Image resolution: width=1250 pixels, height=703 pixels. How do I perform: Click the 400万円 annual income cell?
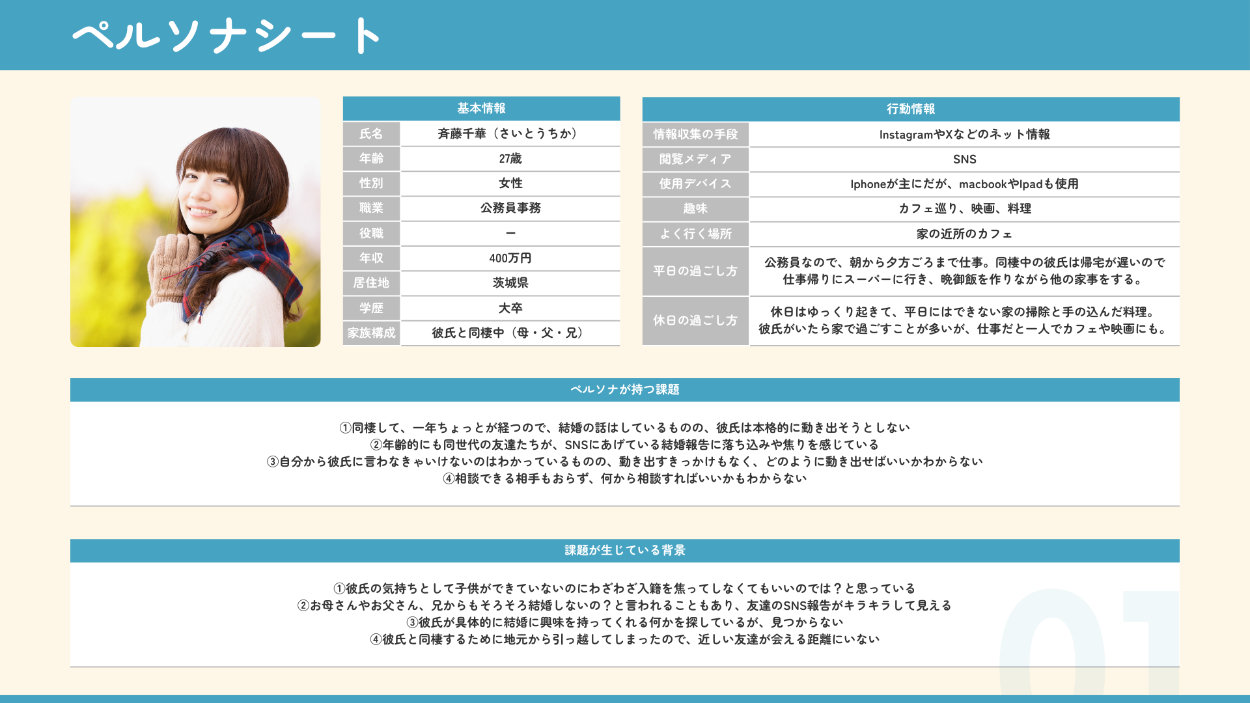point(510,258)
